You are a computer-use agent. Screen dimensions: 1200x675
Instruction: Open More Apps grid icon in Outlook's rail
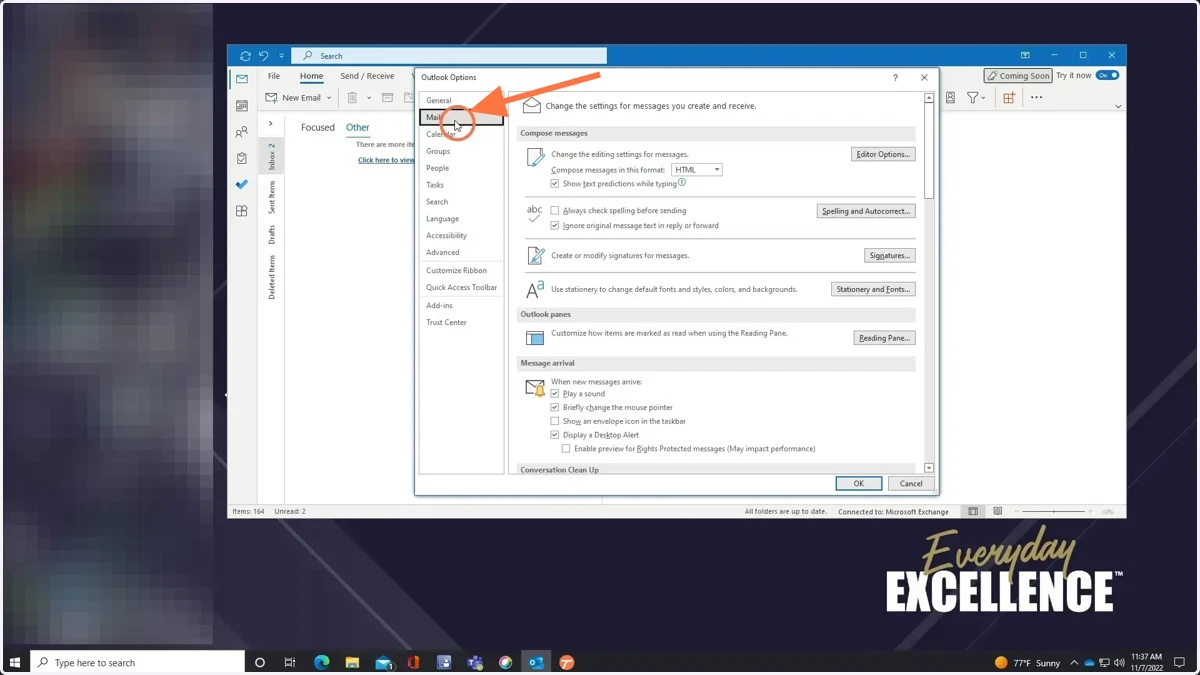[242, 211]
